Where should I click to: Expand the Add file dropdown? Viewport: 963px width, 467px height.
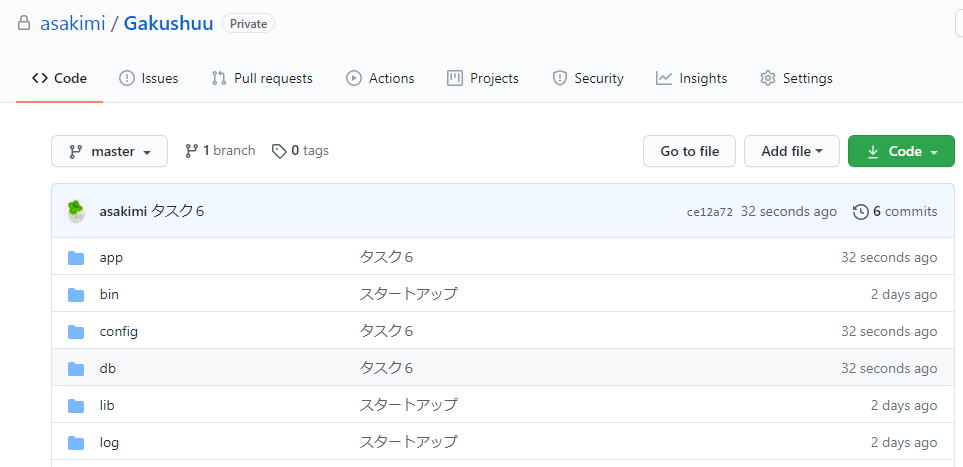click(x=792, y=151)
